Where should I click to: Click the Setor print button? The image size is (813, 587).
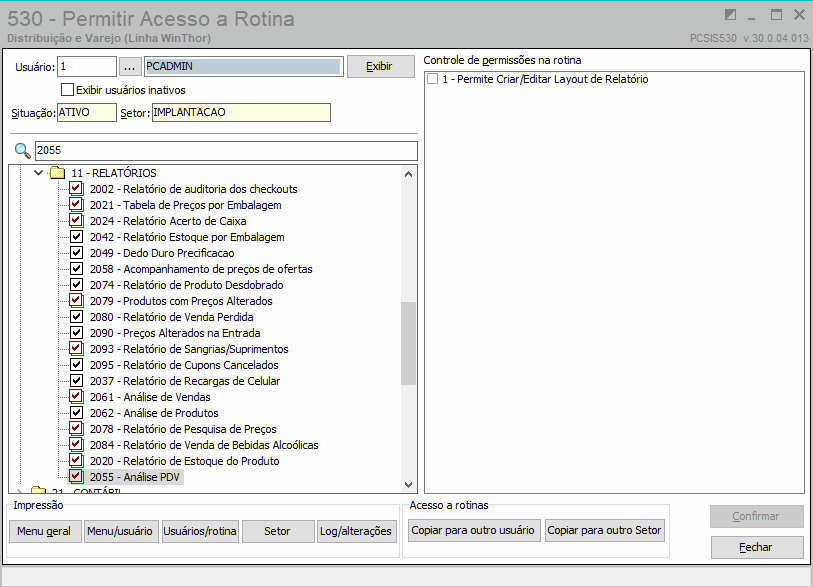(x=278, y=531)
